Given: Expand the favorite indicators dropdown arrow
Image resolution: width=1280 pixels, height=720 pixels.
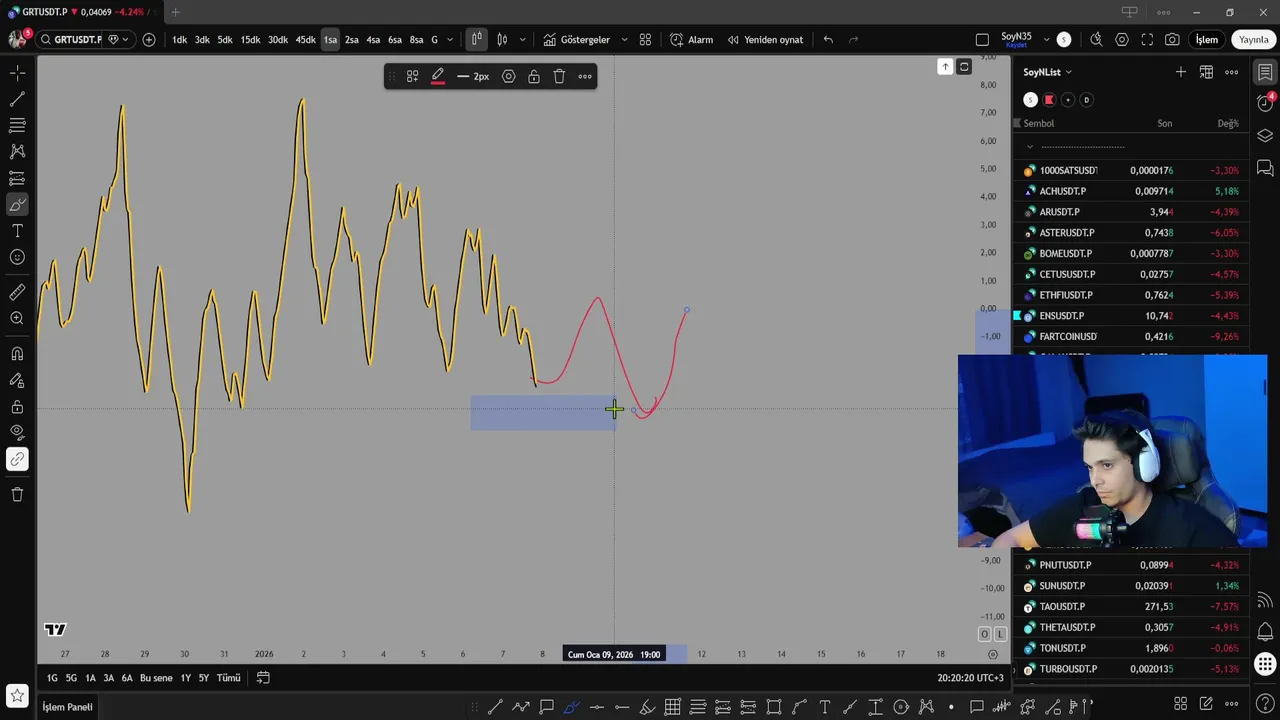Looking at the screenshot, I should point(625,40).
